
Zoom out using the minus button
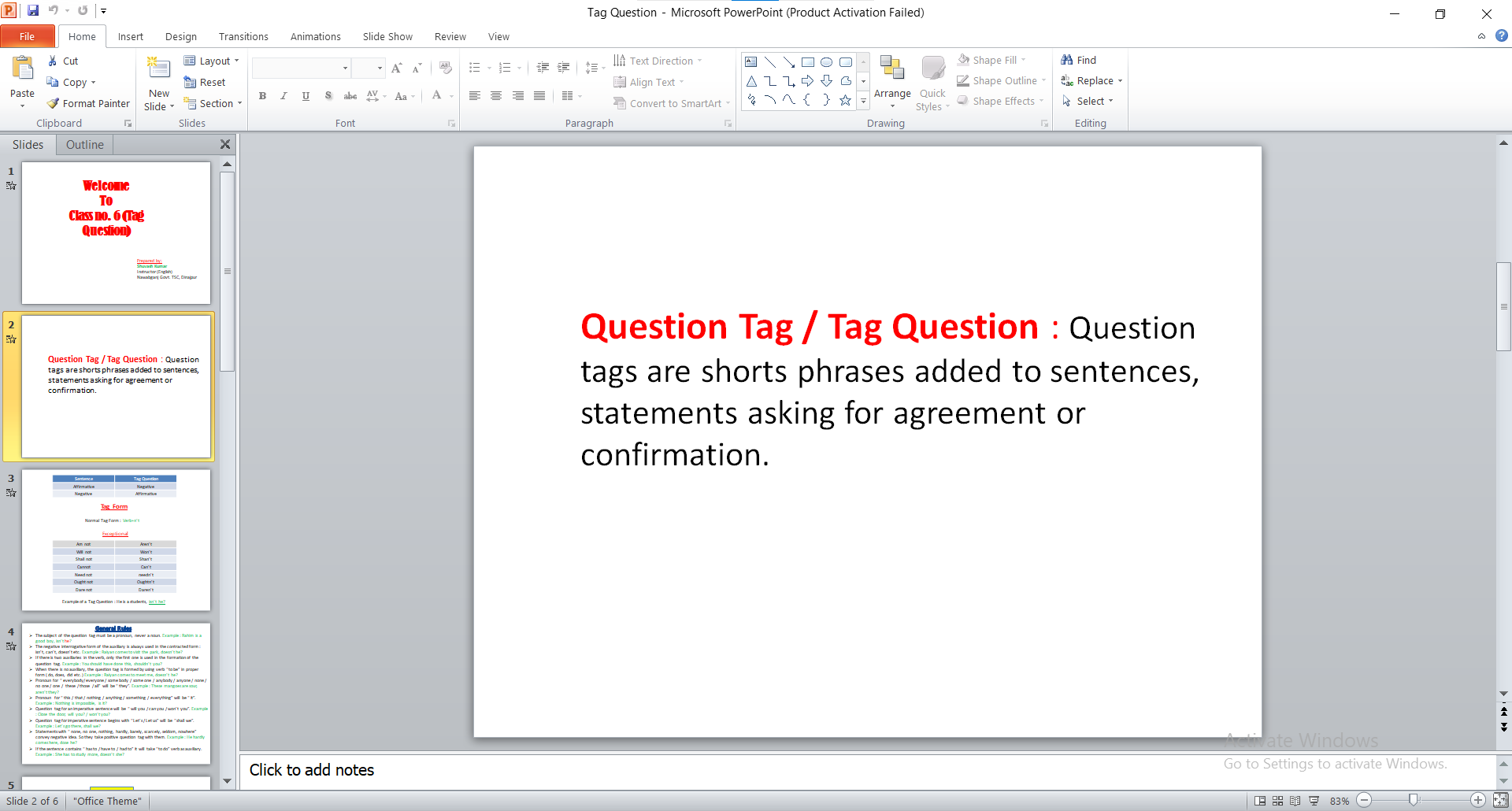[x=1365, y=801]
